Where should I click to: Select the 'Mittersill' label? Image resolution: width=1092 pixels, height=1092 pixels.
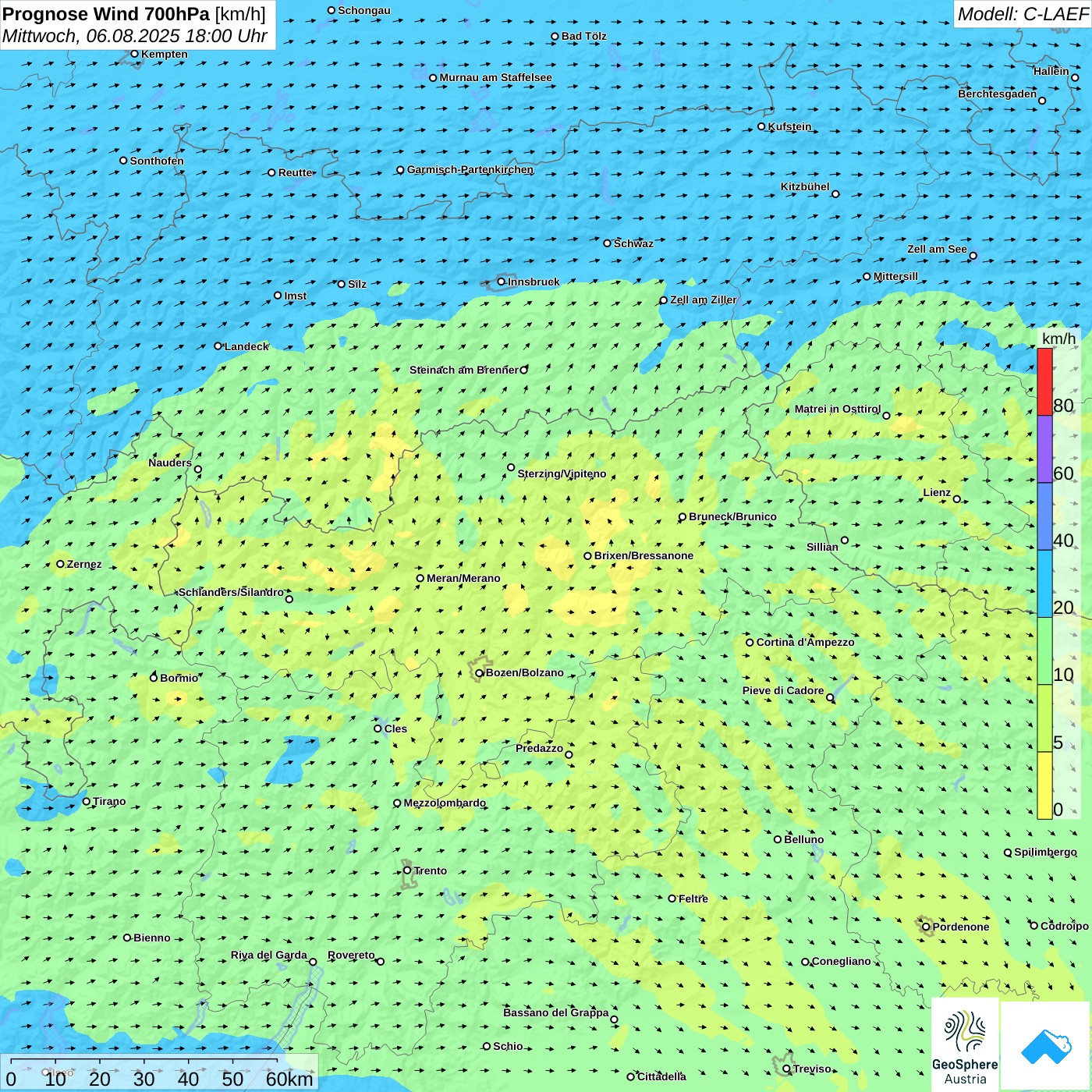coord(895,276)
